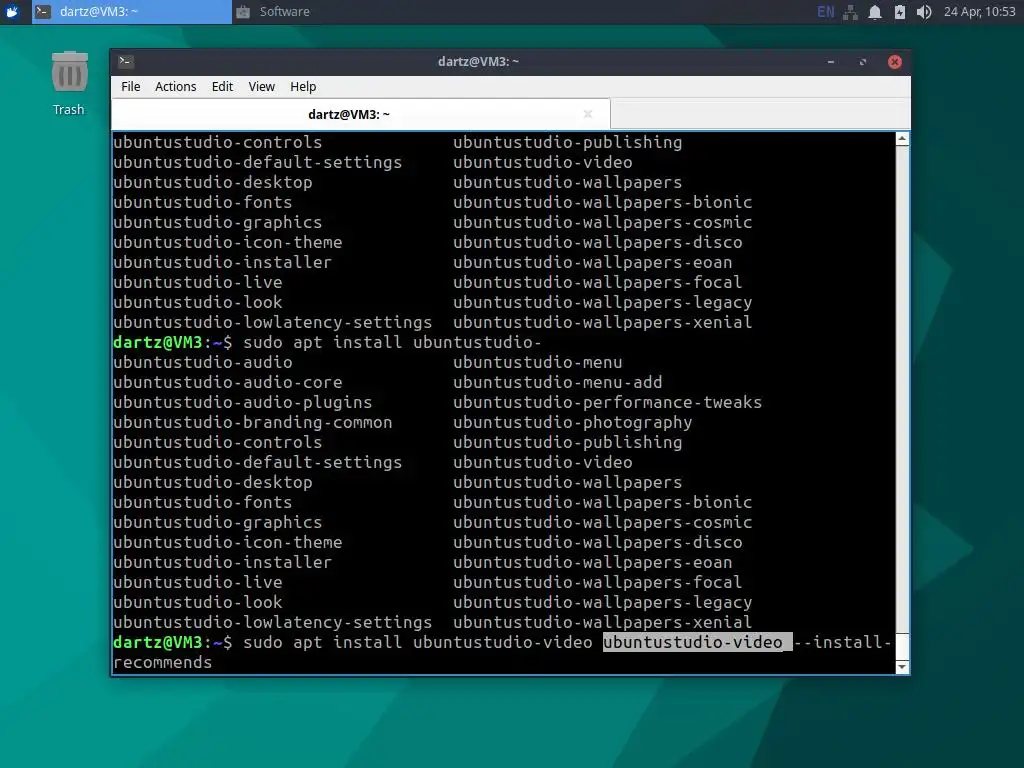Image resolution: width=1024 pixels, height=768 pixels.
Task: Close the dartz@VM3 tab with its X
Action: (x=588, y=114)
